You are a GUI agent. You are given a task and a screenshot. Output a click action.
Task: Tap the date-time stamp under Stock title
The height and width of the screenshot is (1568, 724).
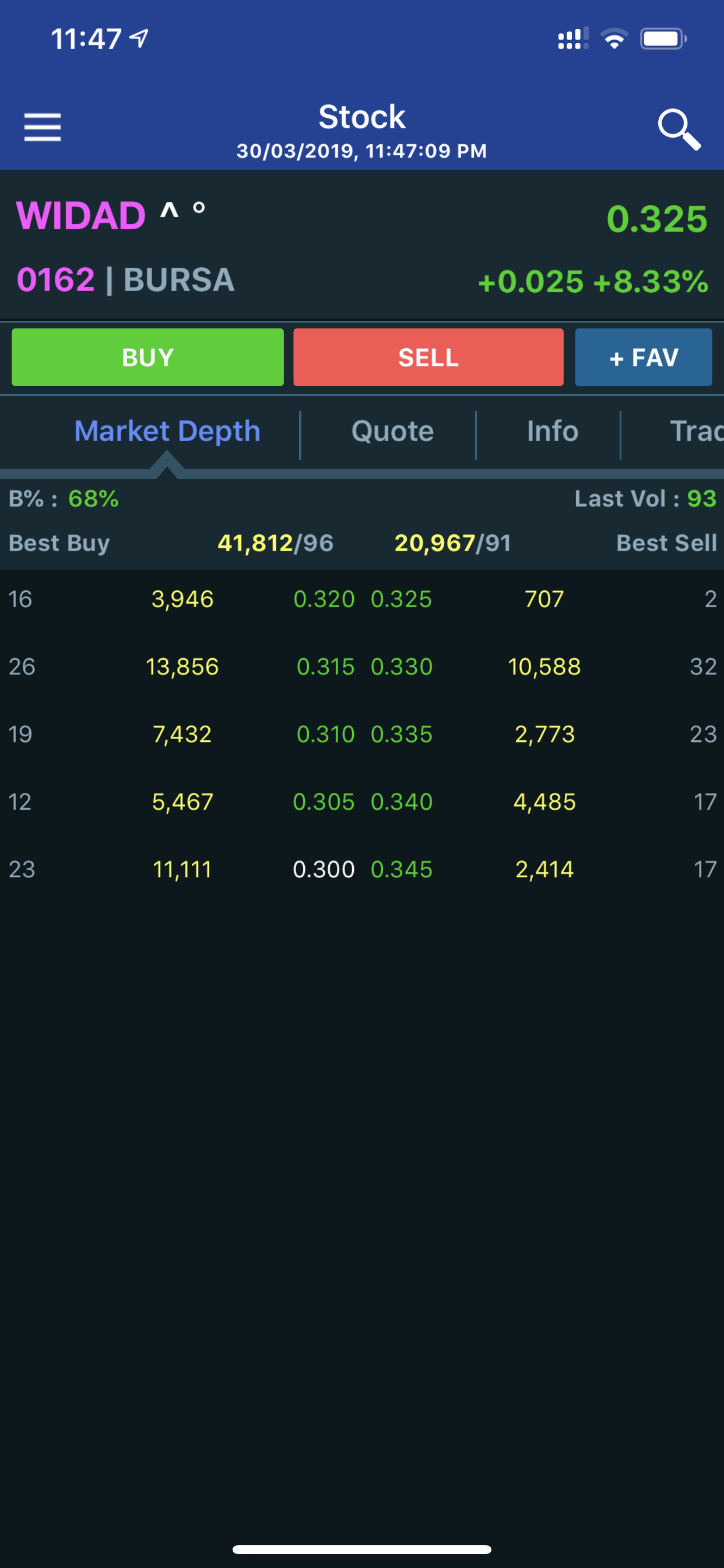(362, 151)
